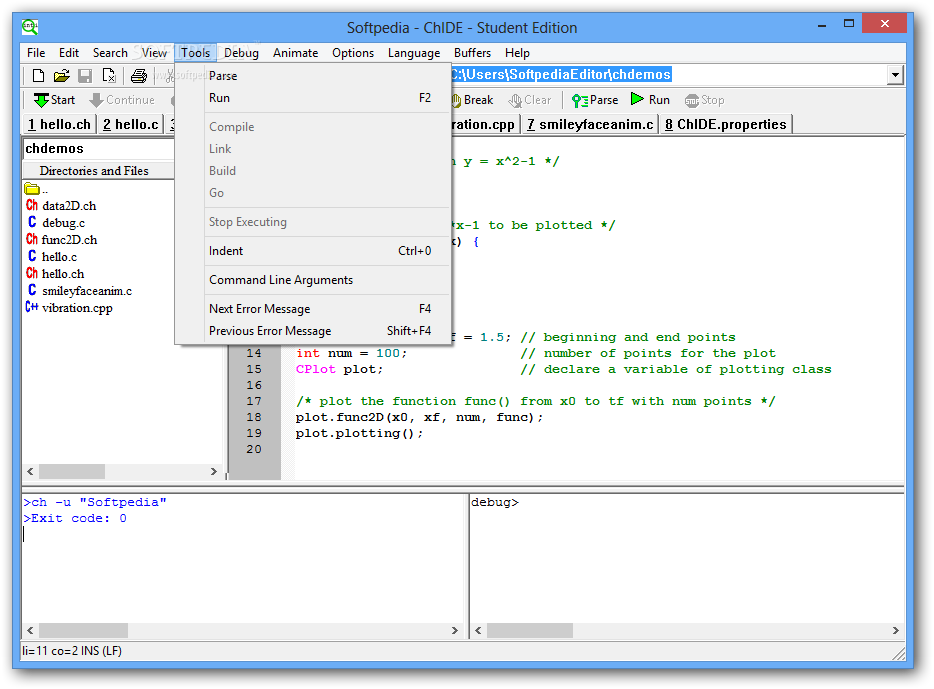This screenshot has width=934, height=689.
Task: Click the Close file toolbar icon
Action: point(109,76)
